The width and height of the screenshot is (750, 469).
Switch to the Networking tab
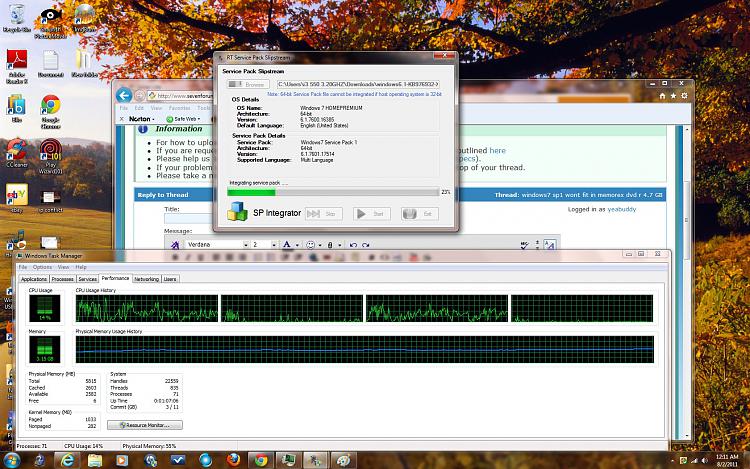point(146,279)
